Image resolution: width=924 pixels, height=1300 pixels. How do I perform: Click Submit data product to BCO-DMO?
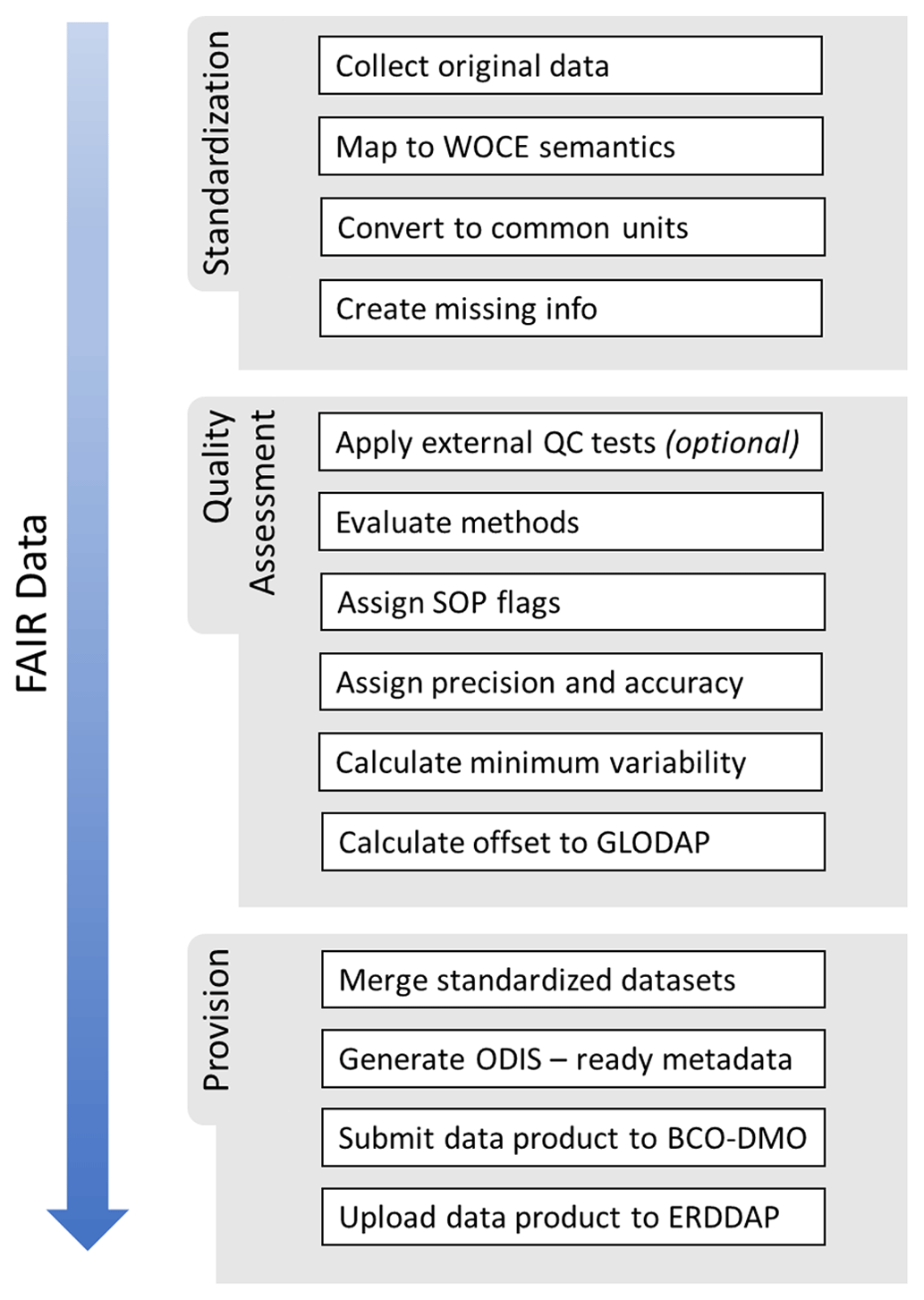pos(572,1137)
